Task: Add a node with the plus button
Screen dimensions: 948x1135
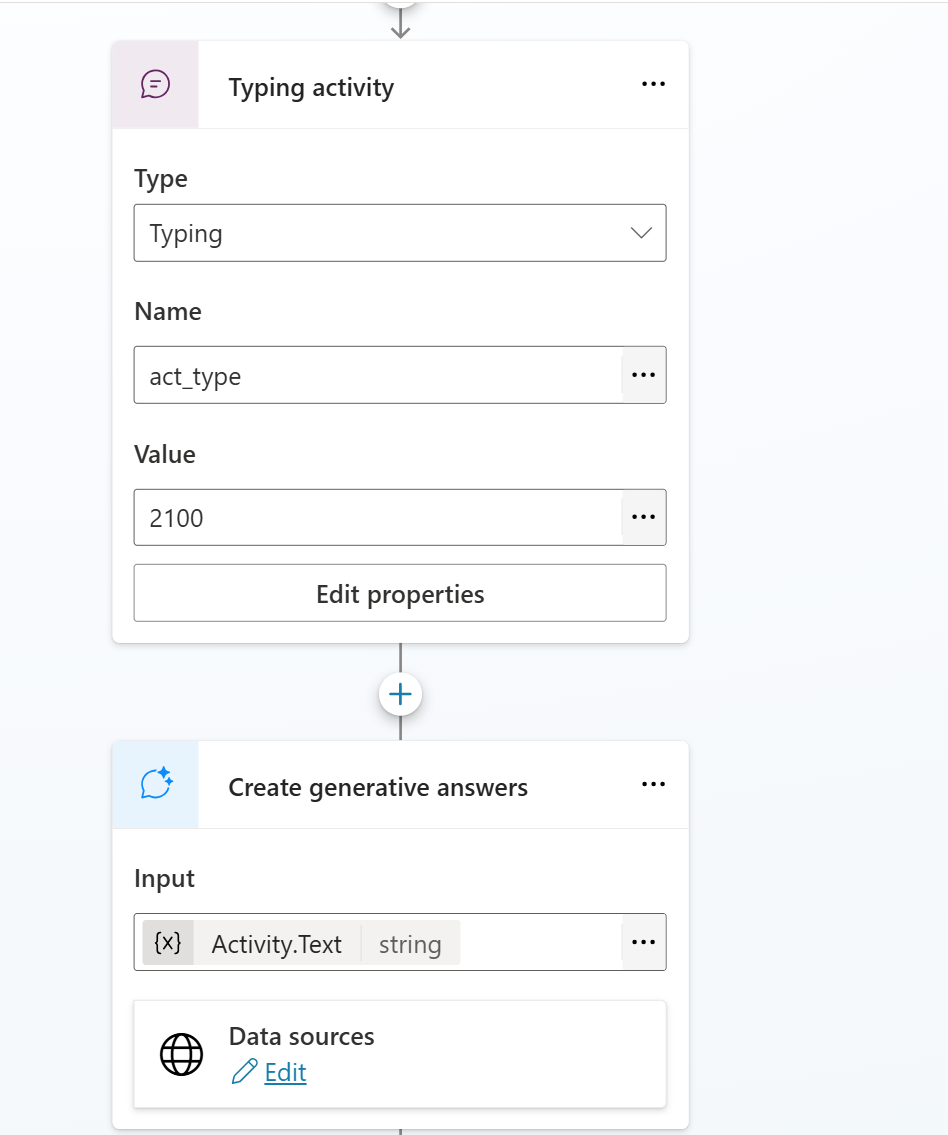Action: coord(400,695)
